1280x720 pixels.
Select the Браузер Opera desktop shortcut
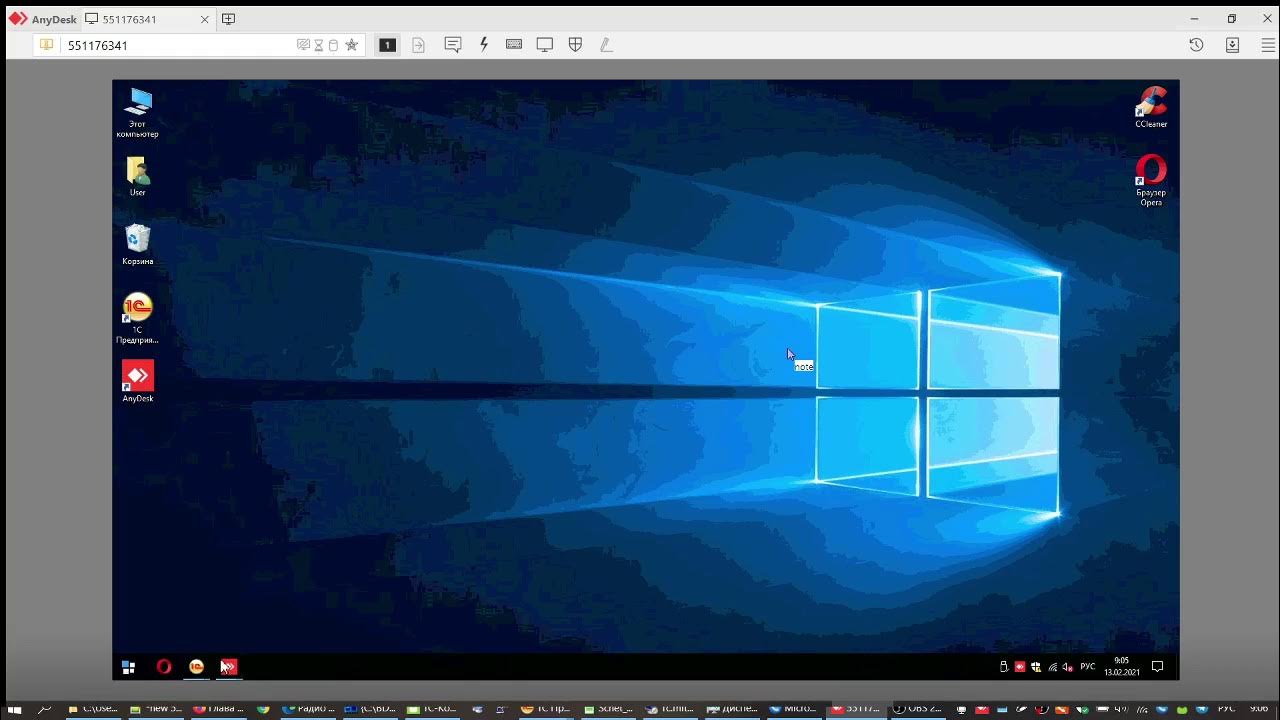(1151, 181)
